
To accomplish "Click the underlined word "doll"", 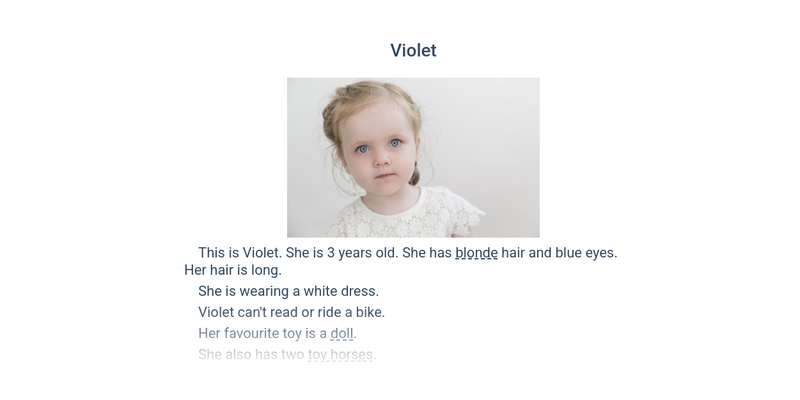I will point(342,333).
